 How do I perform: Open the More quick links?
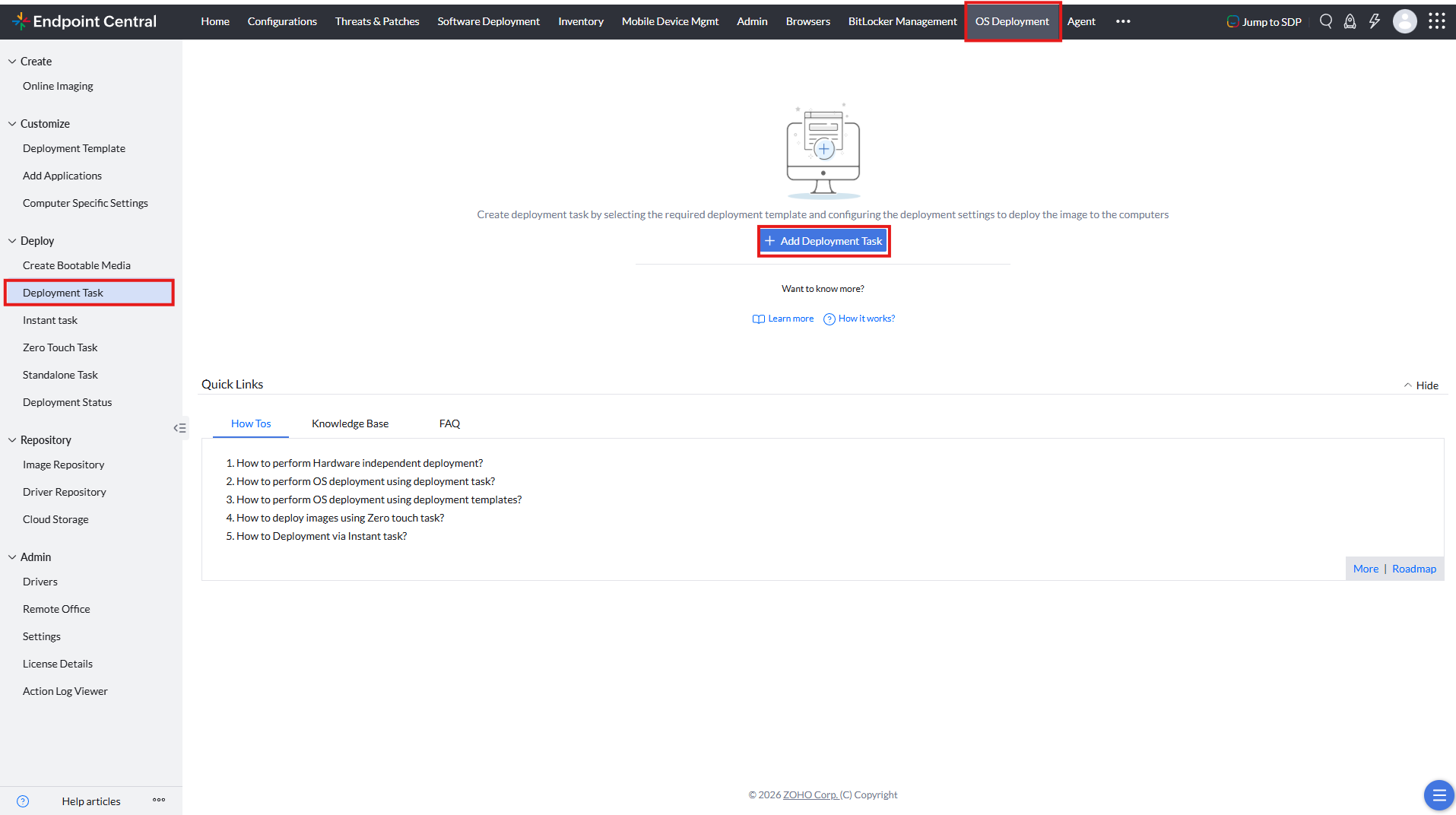(1366, 569)
